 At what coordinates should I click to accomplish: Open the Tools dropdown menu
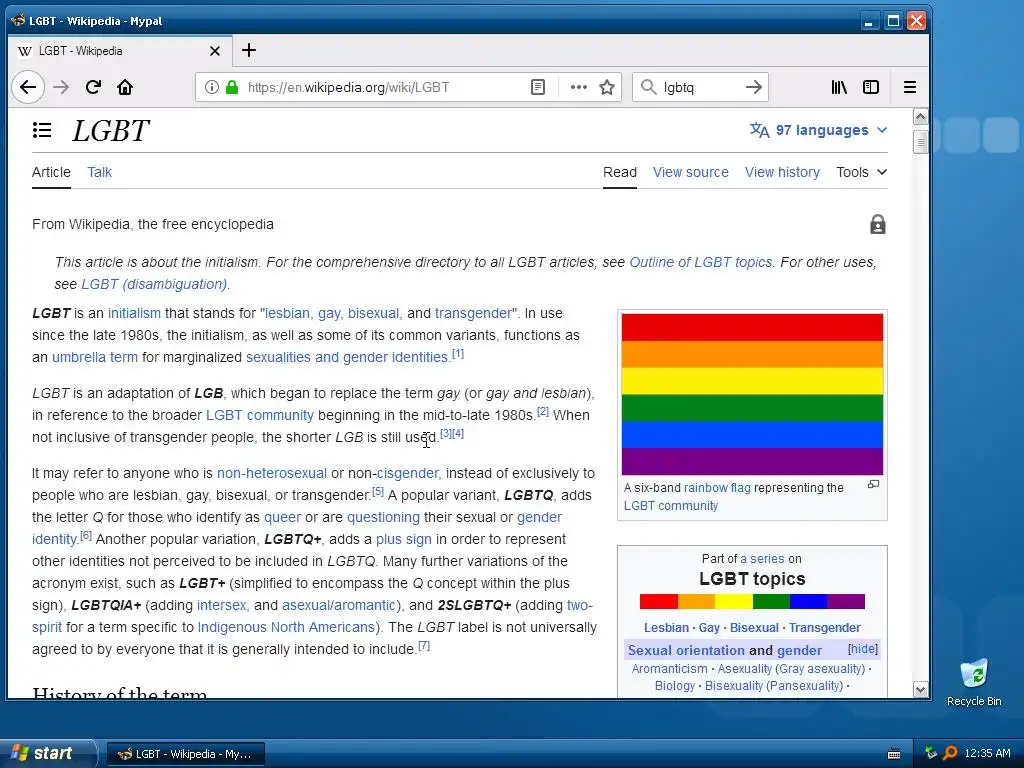(861, 172)
